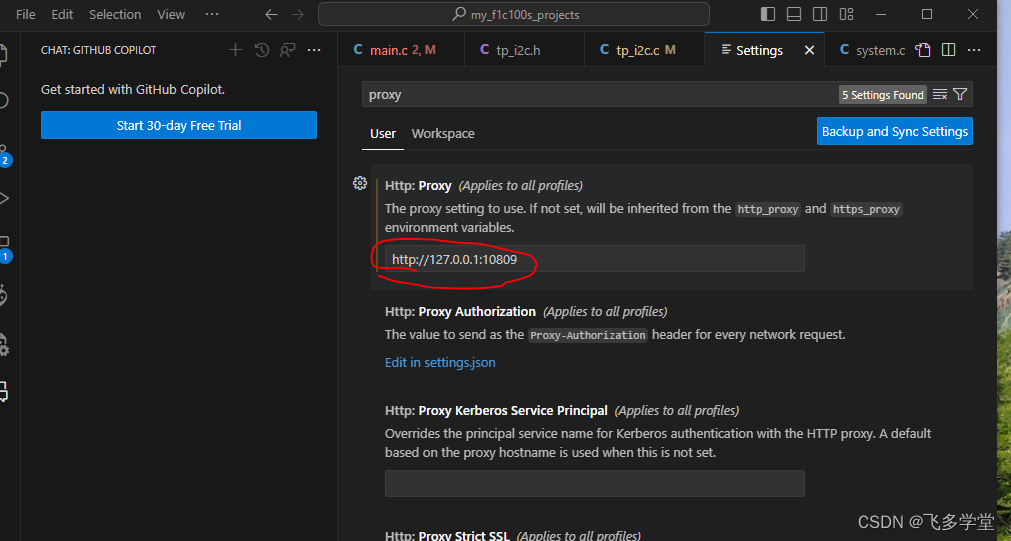Split the editor right
The width and height of the screenshot is (1011, 541).
(x=948, y=50)
